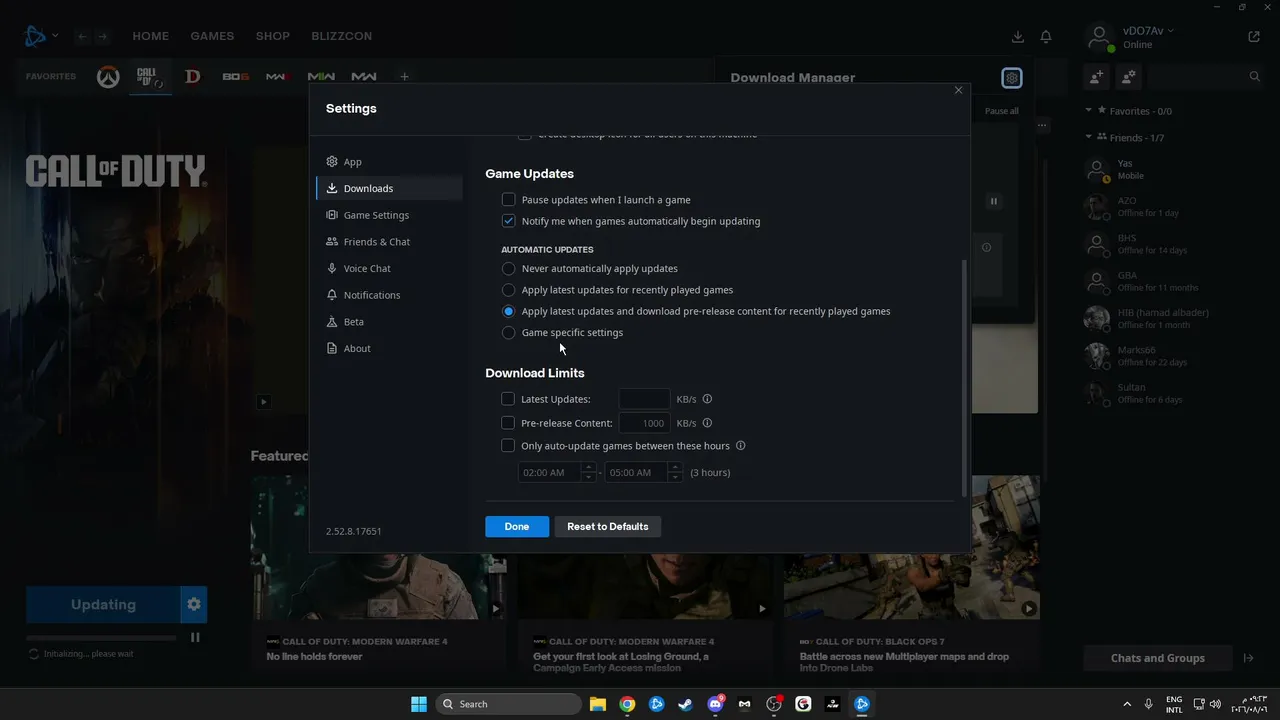The width and height of the screenshot is (1280, 720).
Task: Open the Battle.net logo dropdown menu
Action: (41, 37)
